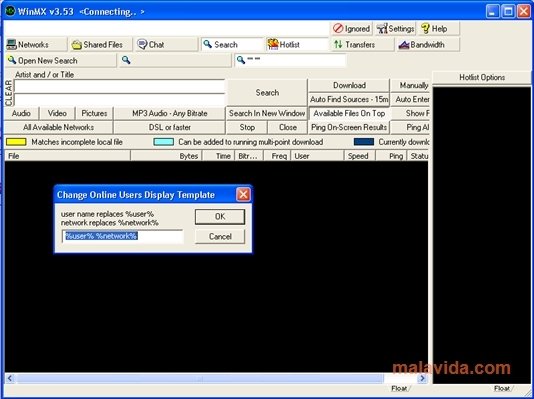This screenshot has height=399, width=534.
Task: Click the cyan multi-point download swatch
Action: tap(163, 142)
